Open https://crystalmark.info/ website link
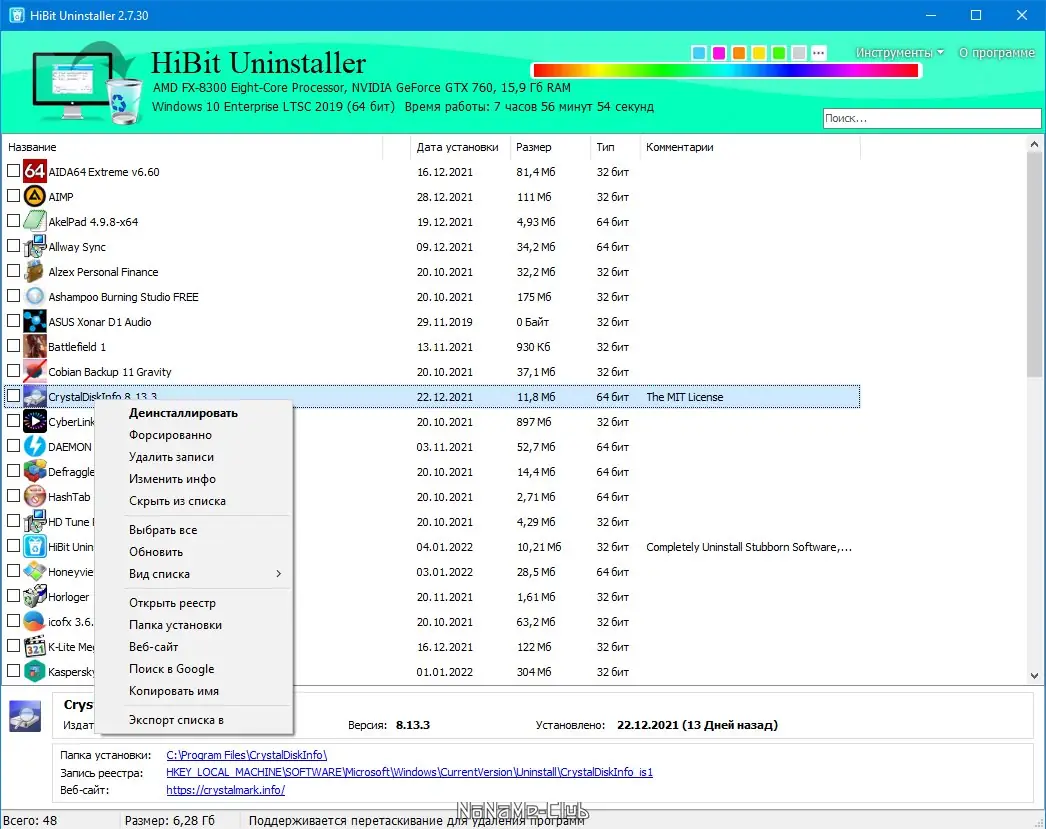 tap(225, 790)
